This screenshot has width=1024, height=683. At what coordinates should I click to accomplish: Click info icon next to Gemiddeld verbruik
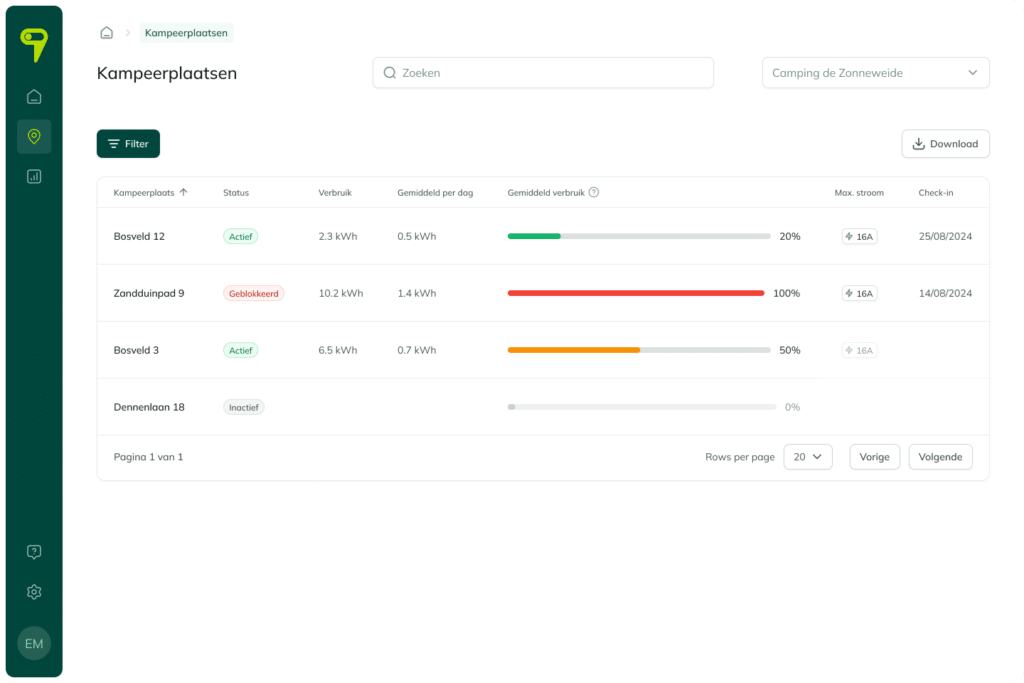click(594, 193)
